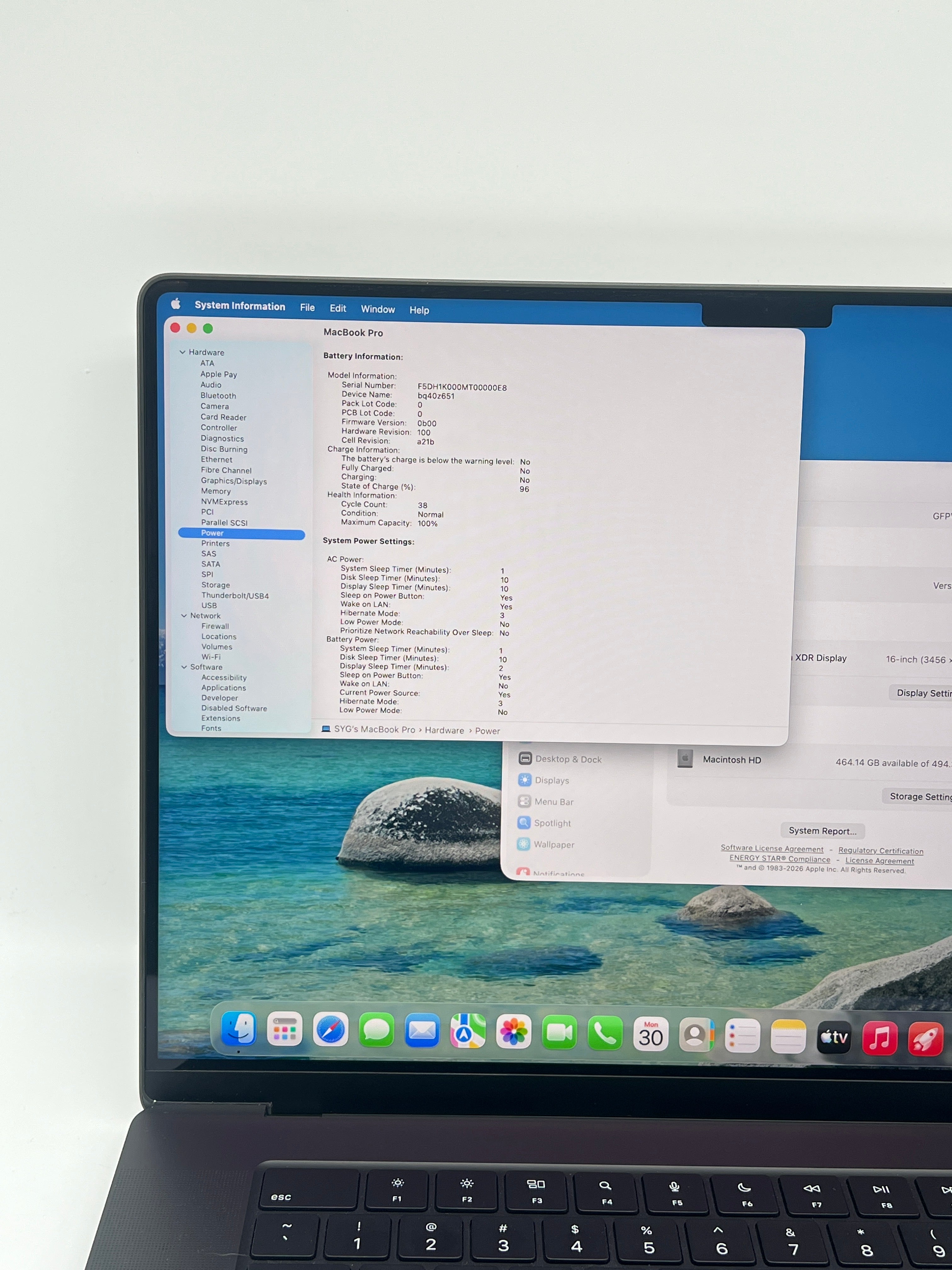Open the Regulatory Certification link
This screenshot has width=952, height=1270.
point(881,850)
